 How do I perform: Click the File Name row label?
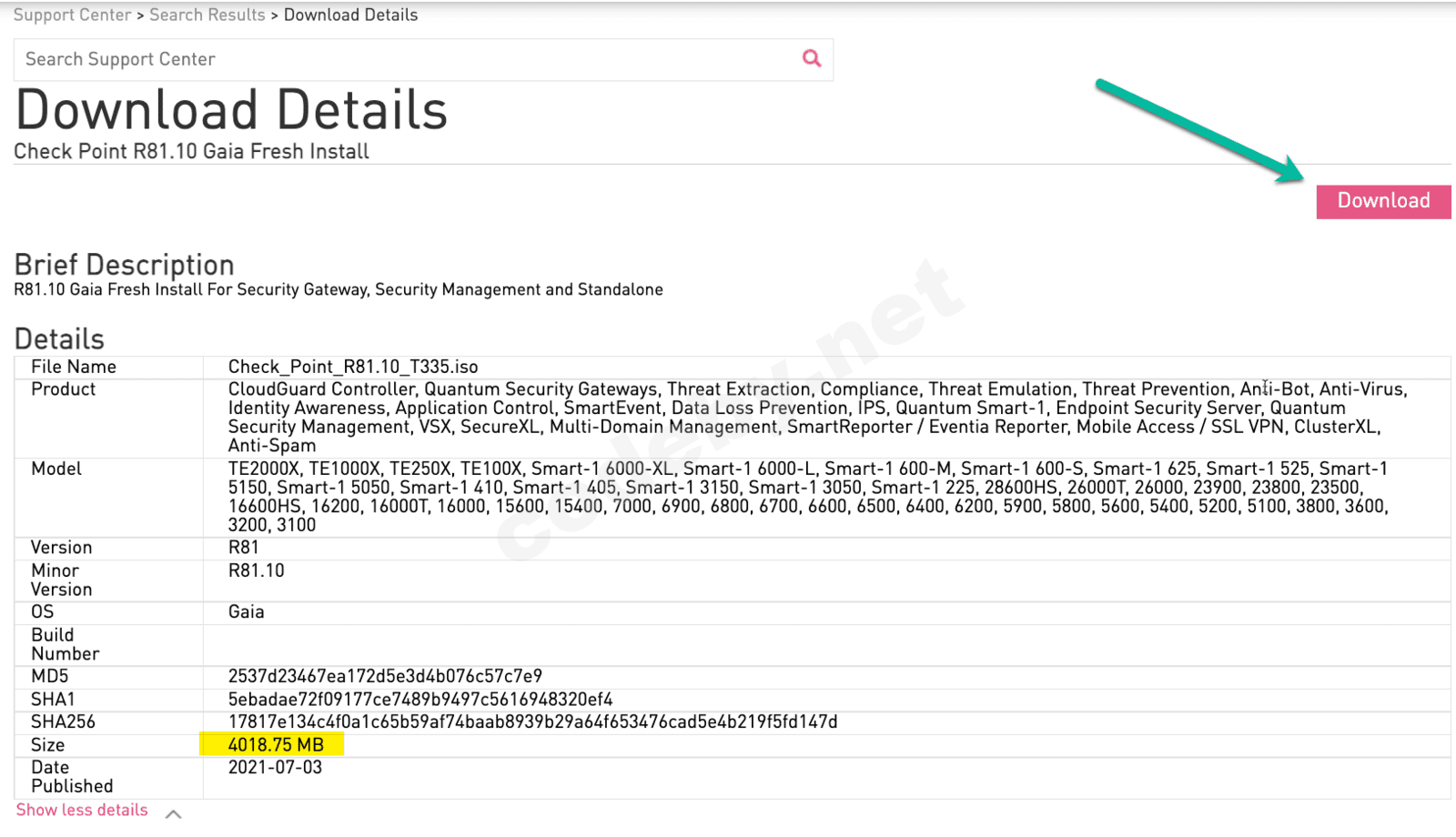click(74, 367)
